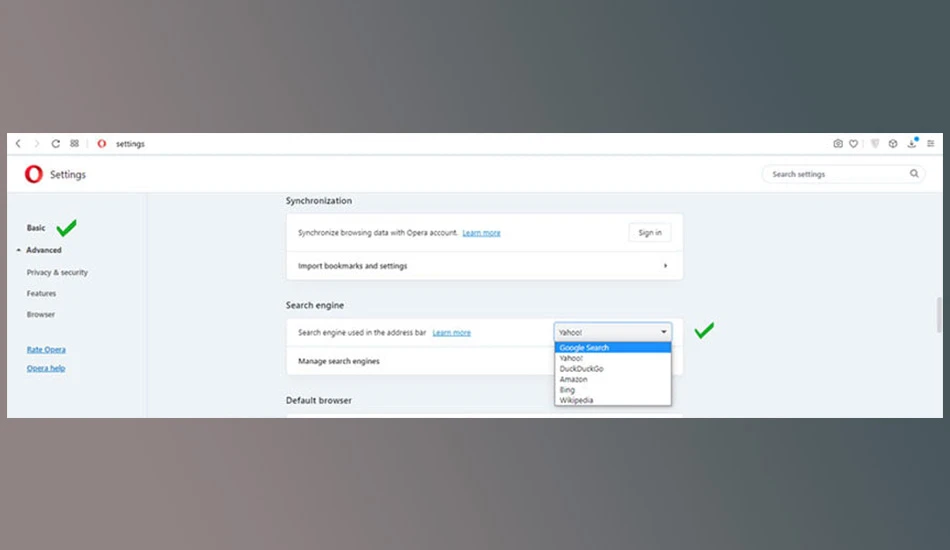Collapse the Advanced sidebar section
950x550 pixels.
pos(44,250)
